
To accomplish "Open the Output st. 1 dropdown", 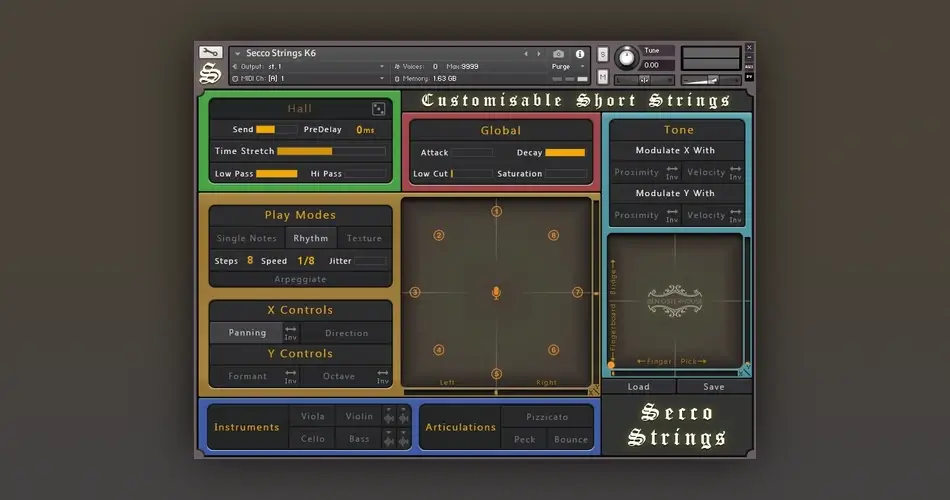I will click(309, 67).
